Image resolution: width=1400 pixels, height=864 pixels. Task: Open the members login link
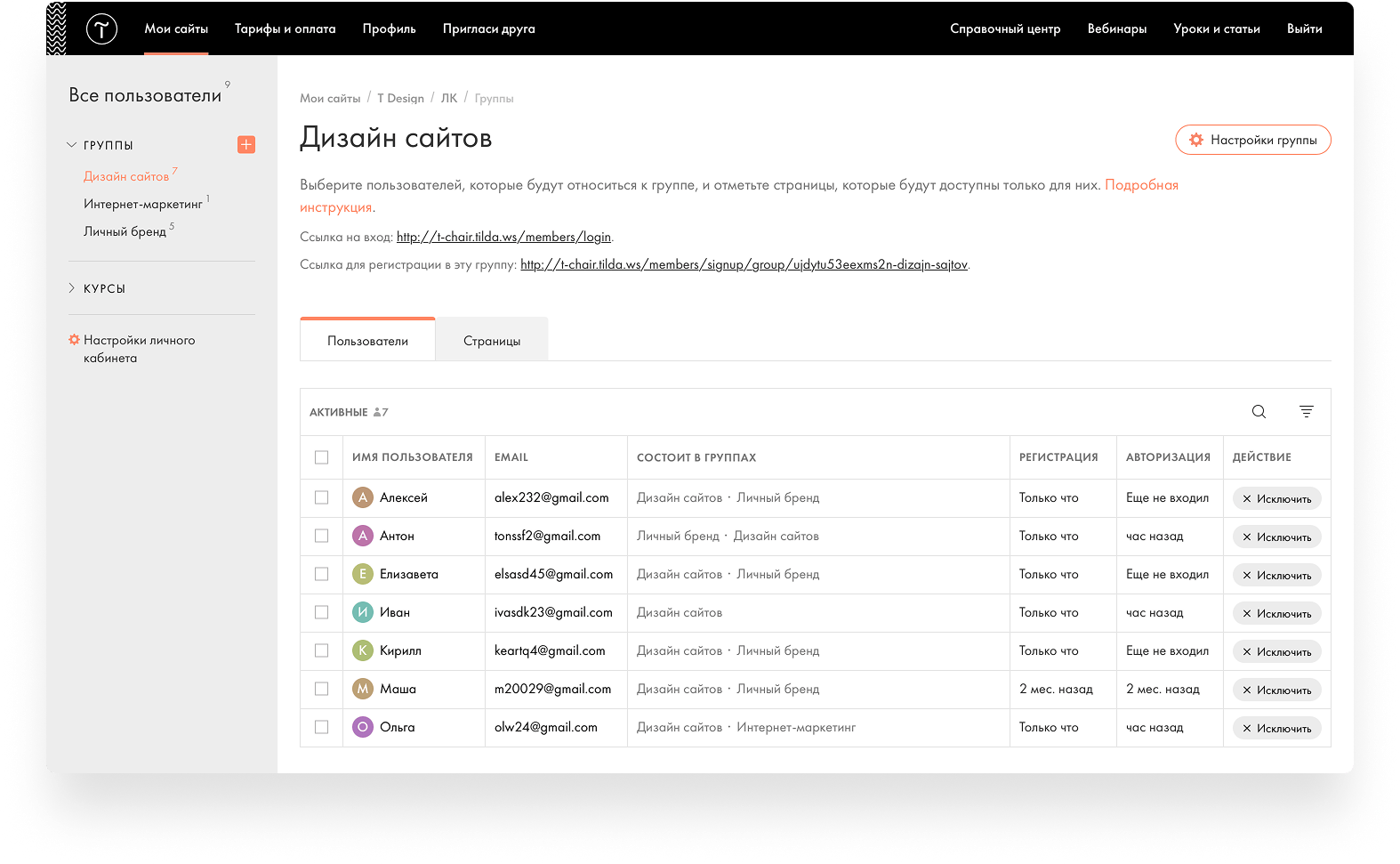[x=503, y=237]
